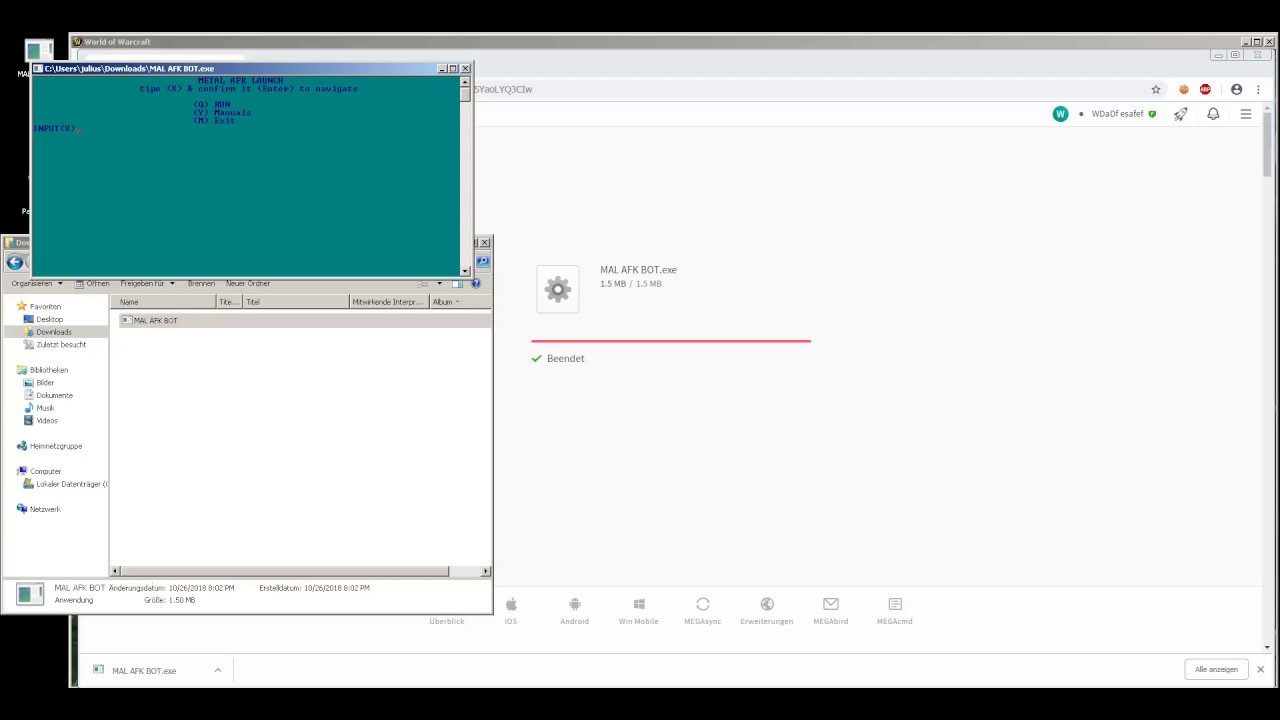Image resolution: width=1280 pixels, height=720 pixels.
Task: Click the console window scroll up arrow
Action: point(465,82)
